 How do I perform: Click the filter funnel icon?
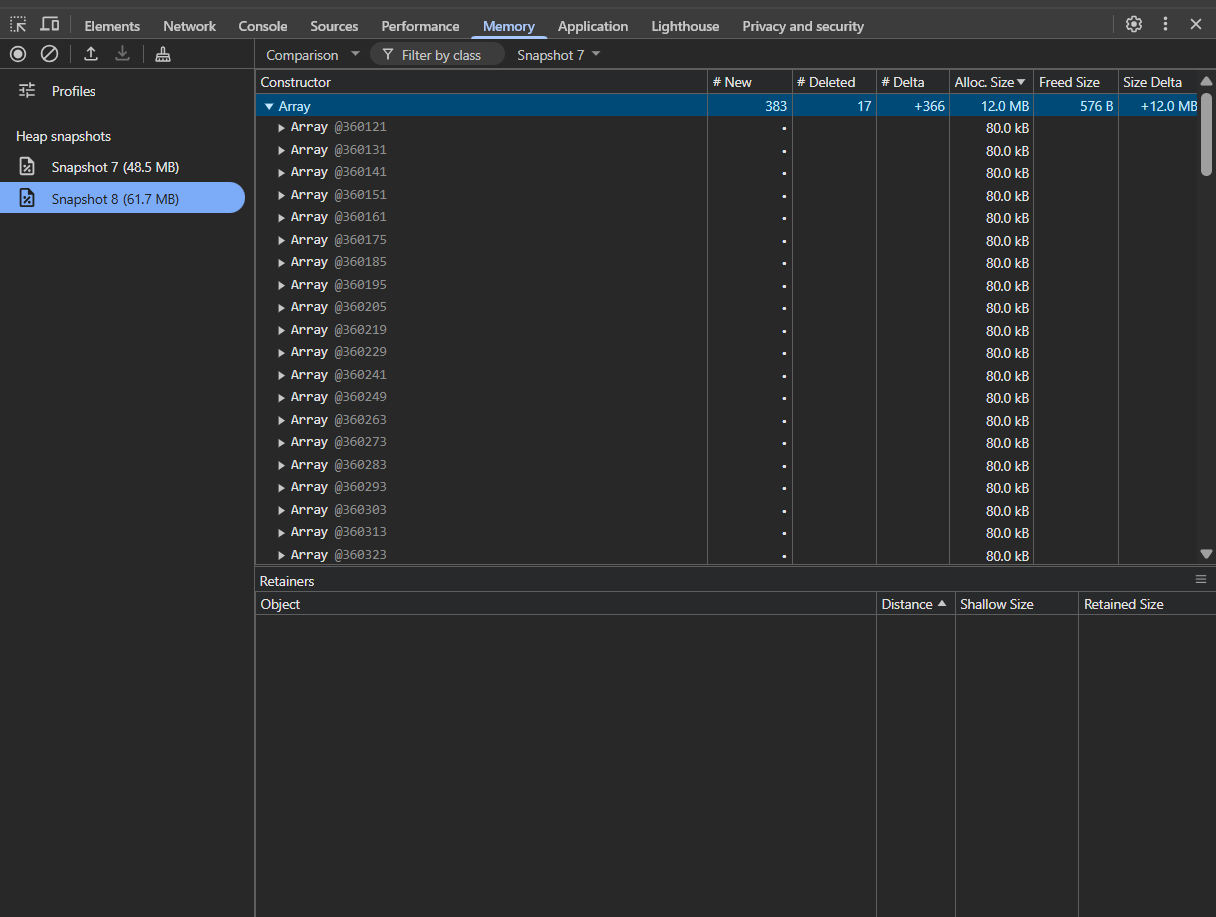[388, 55]
